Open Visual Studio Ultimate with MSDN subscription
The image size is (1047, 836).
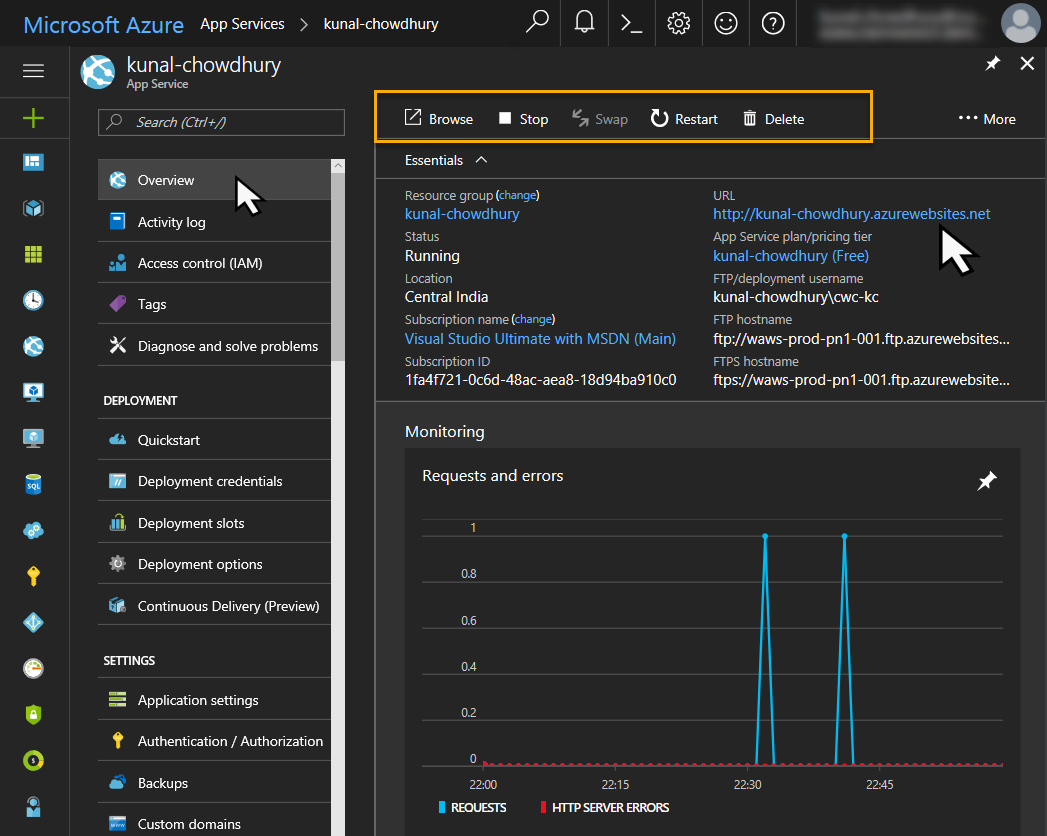(540, 339)
